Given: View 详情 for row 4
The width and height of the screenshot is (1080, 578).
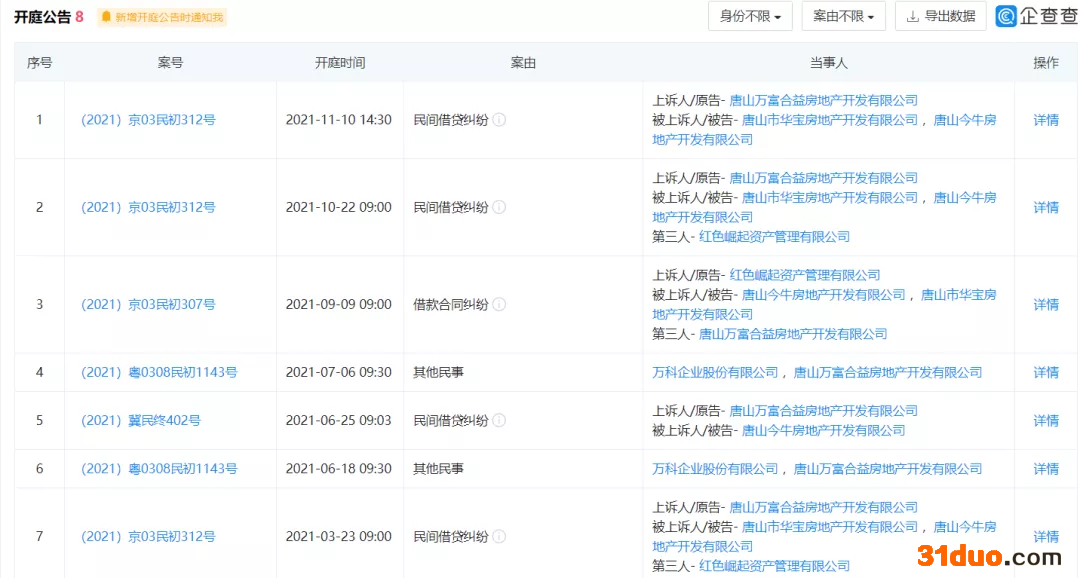Looking at the screenshot, I should (x=1045, y=372).
